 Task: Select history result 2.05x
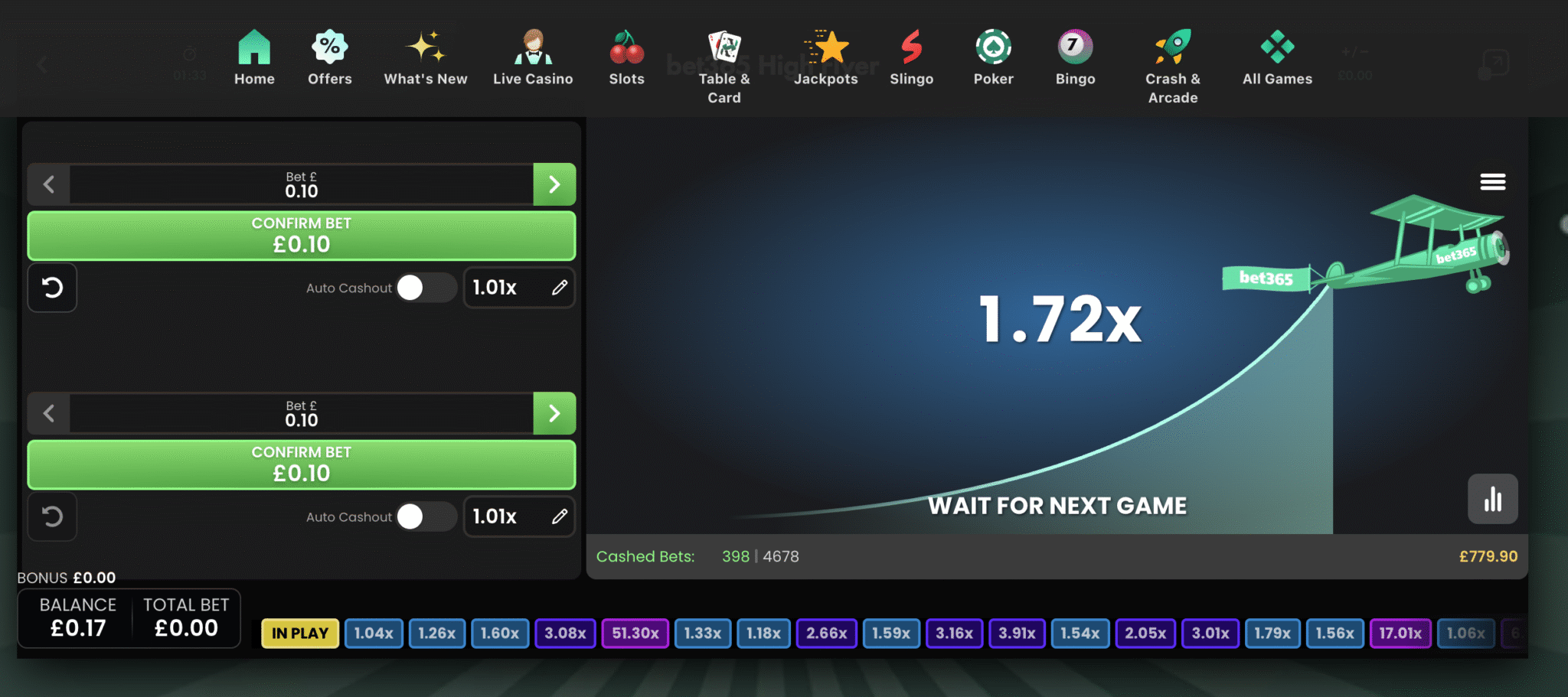point(1145,633)
